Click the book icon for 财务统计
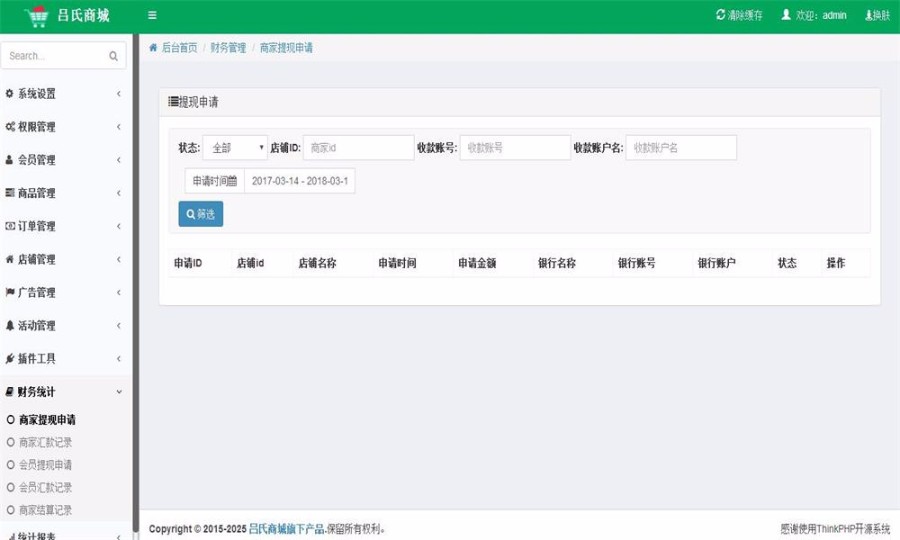The image size is (900, 540). coord(9,392)
